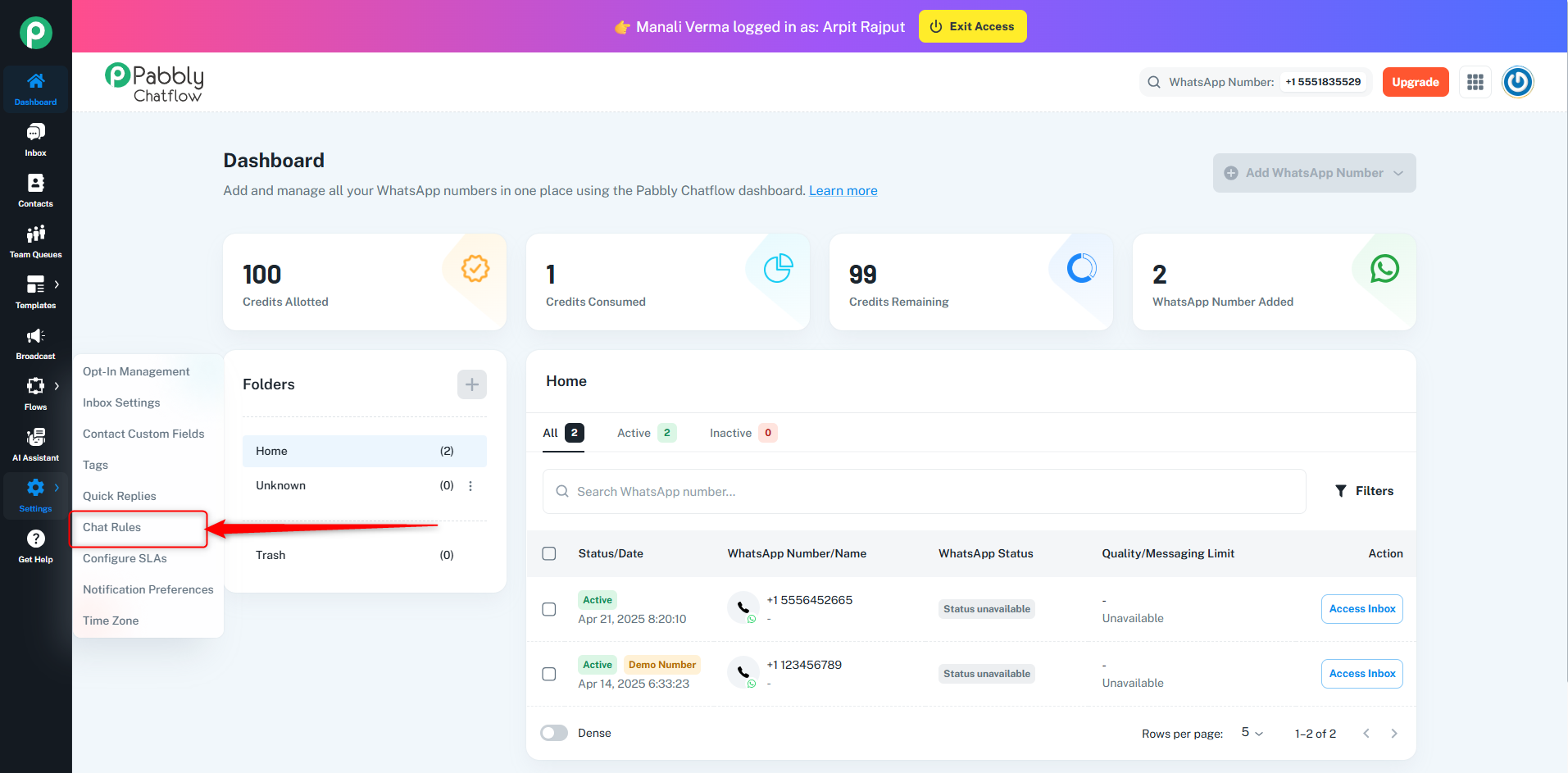
Task: Click Status/Date column header
Action: click(x=611, y=553)
